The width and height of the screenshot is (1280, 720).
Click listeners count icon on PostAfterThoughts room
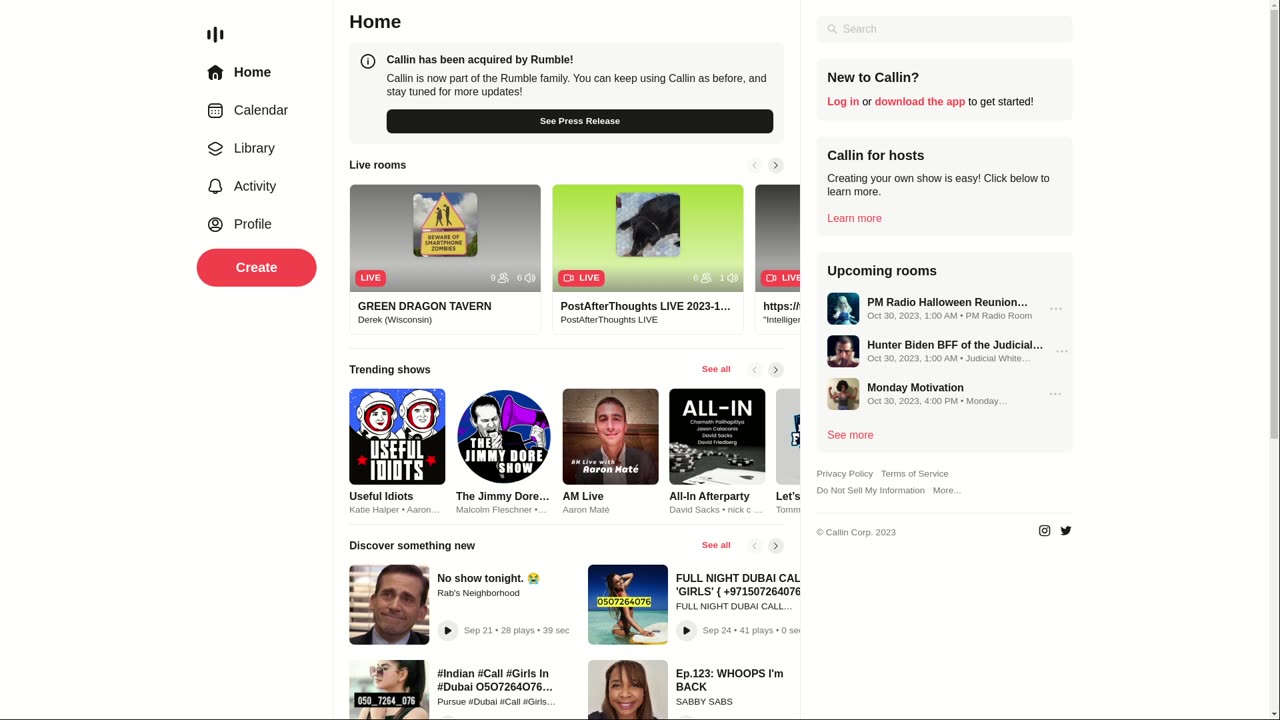pyautogui.click(x=706, y=278)
